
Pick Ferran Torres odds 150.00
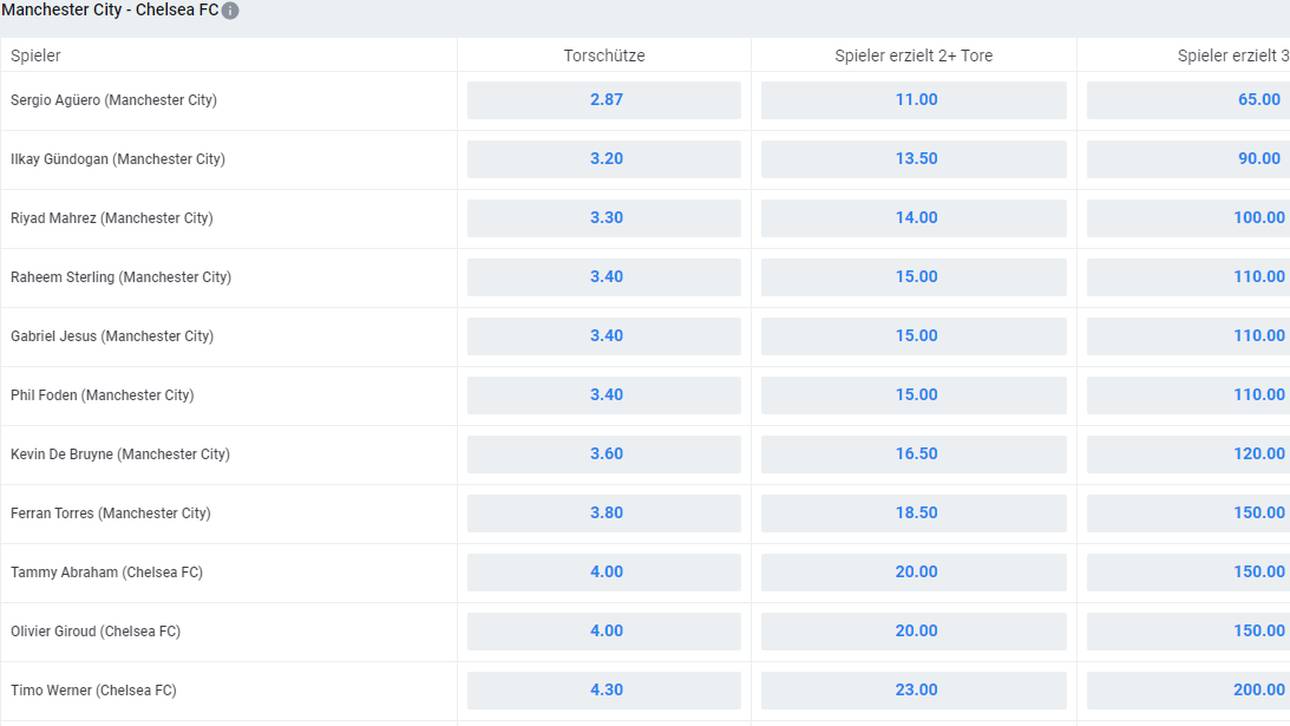click(x=1188, y=513)
